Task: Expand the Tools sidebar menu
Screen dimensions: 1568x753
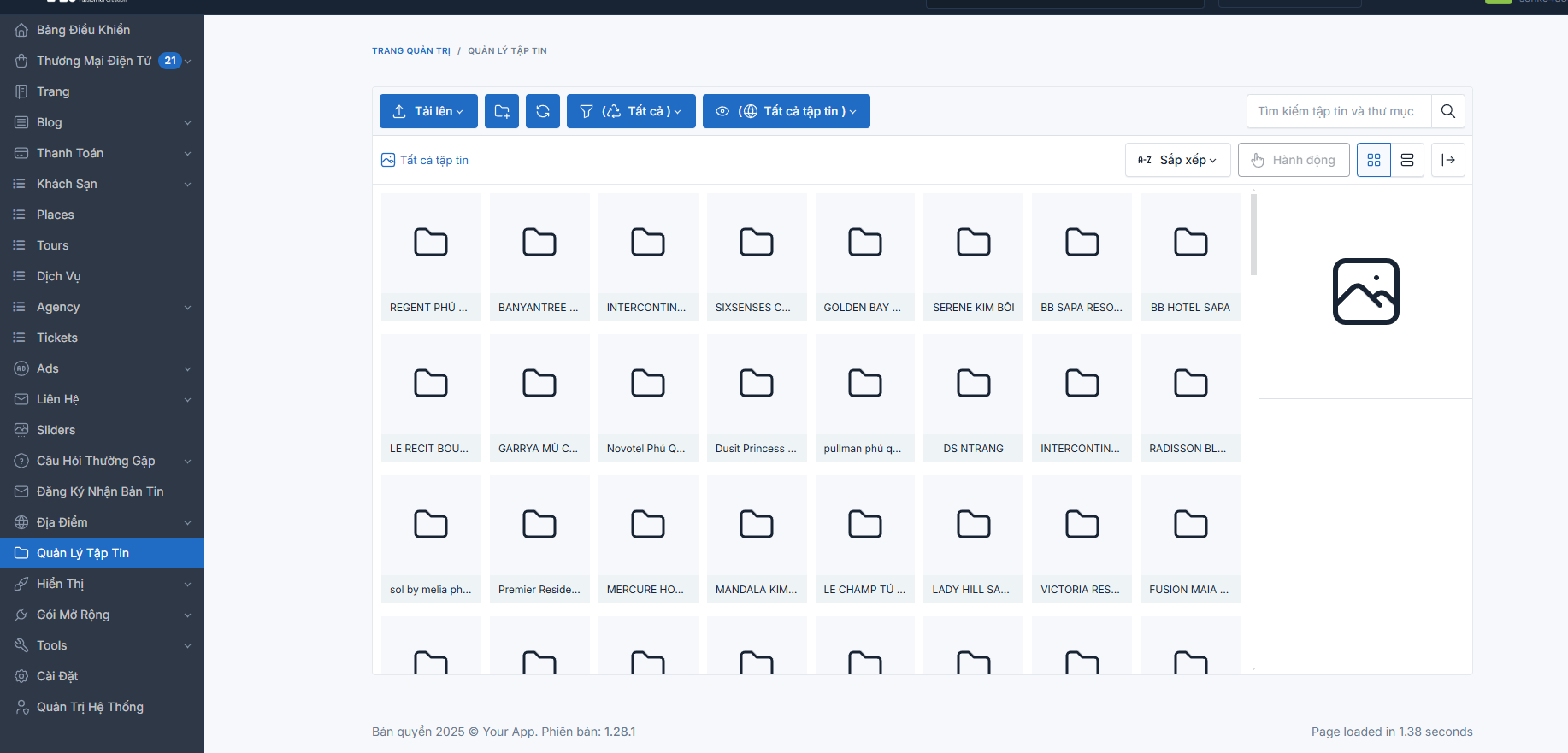Action: [102, 645]
